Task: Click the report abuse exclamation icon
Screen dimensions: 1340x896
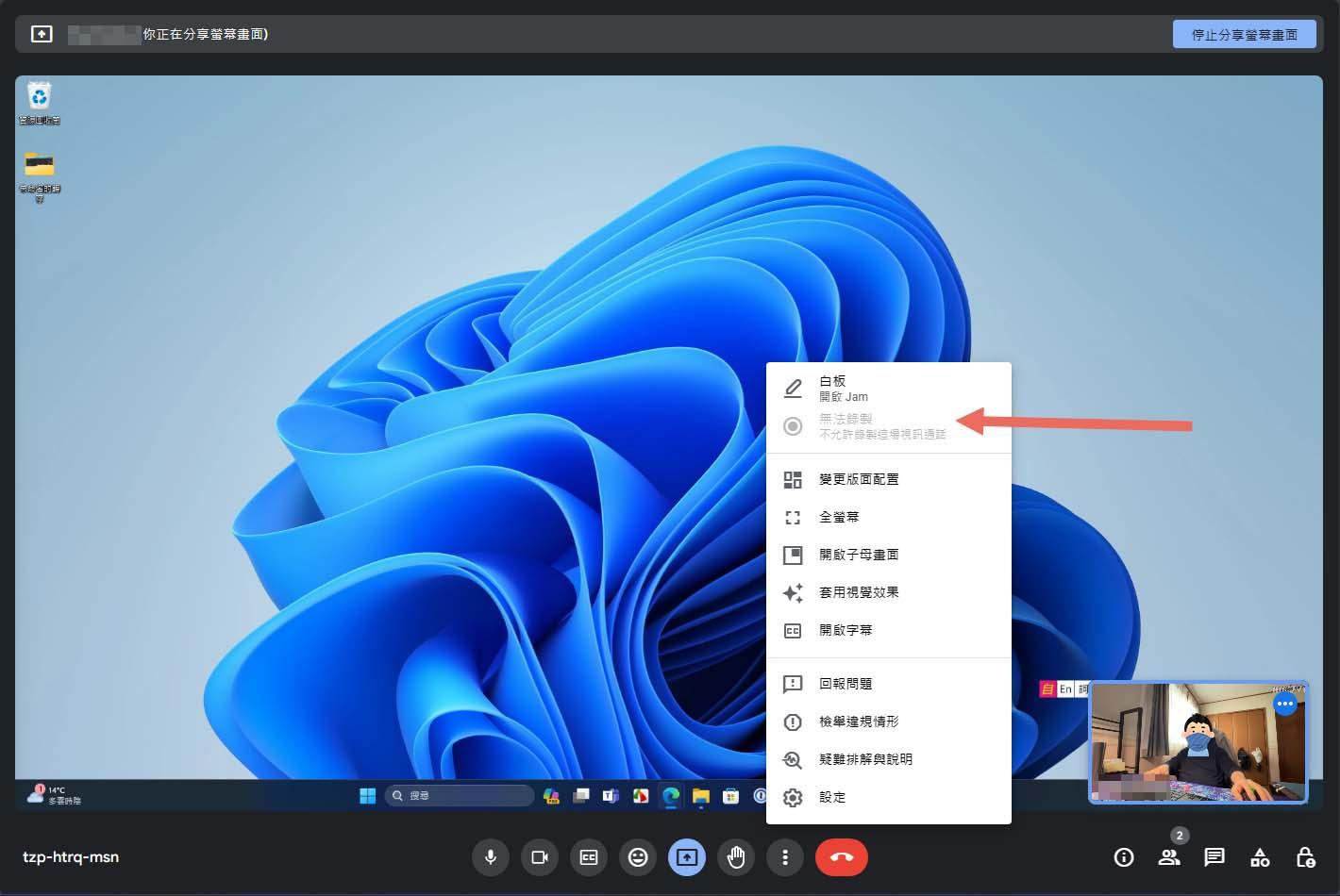Action: (x=793, y=722)
